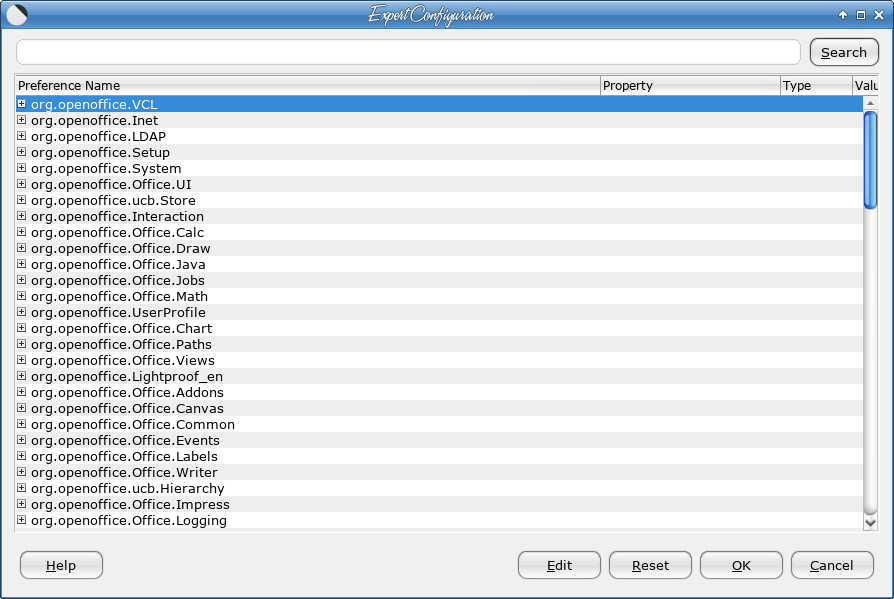894x599 pixels.
Task: Expand the org.openoffice.VCL node
Action: click(x=22, y=104)
